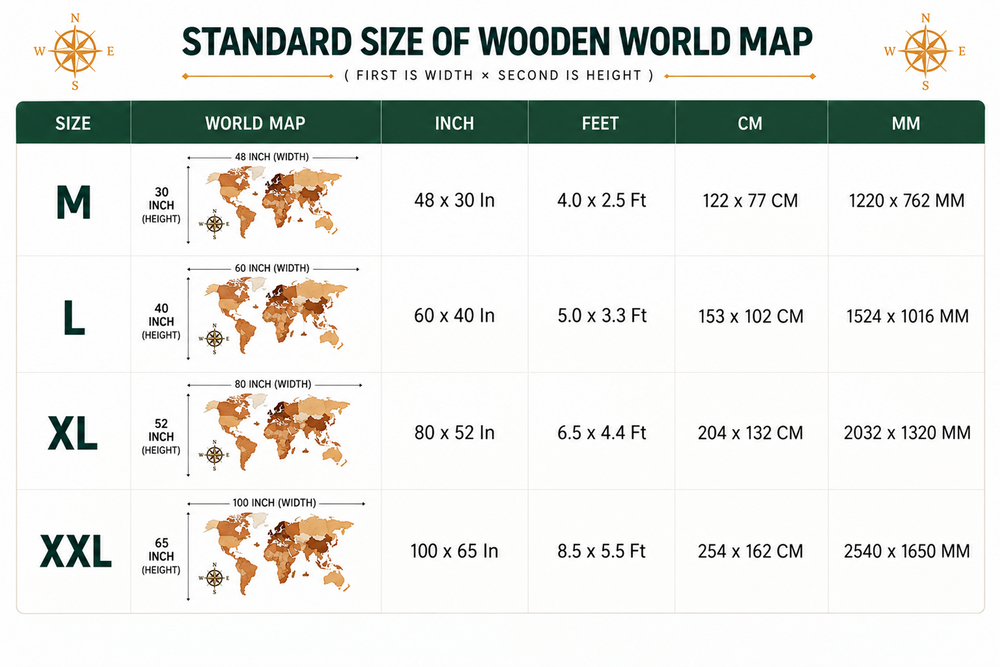The height and width of the screenshot is (667, 1000).
Task: Click the XL size world map thumbnail
Action: click(x=277, y=433)
